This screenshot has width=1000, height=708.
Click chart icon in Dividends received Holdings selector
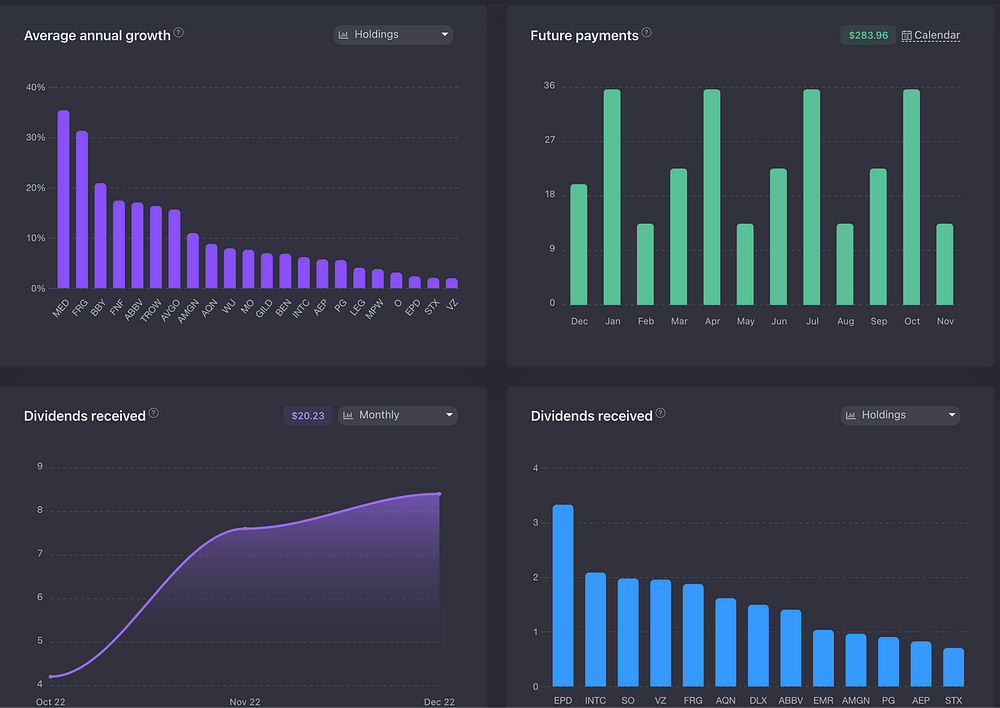[x=851, y=415]
